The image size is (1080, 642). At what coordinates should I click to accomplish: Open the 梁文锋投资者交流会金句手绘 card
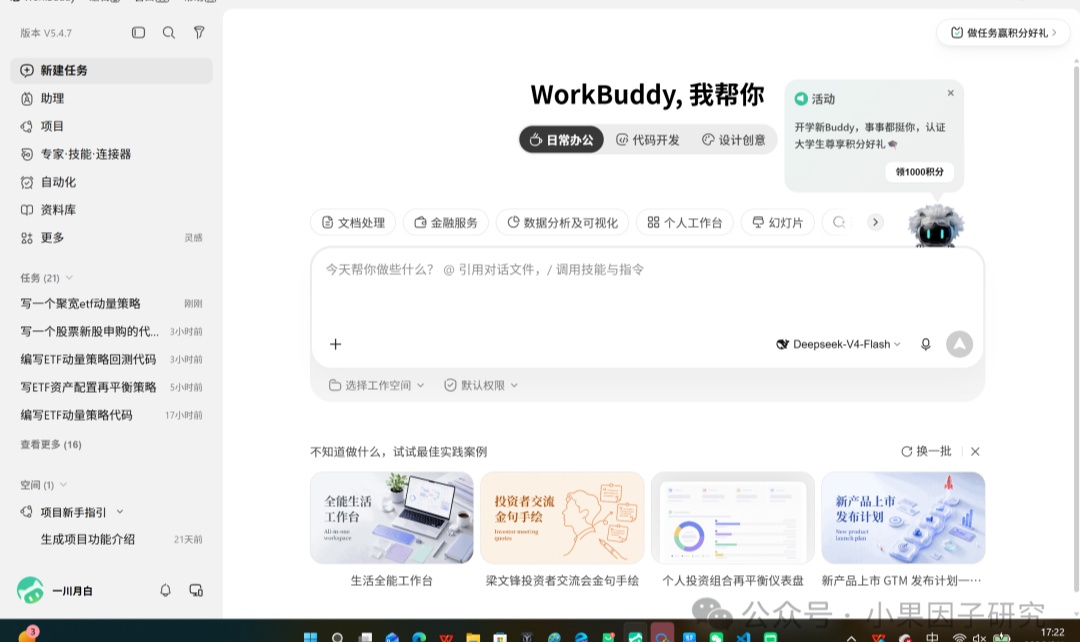(x=562, y=528)
